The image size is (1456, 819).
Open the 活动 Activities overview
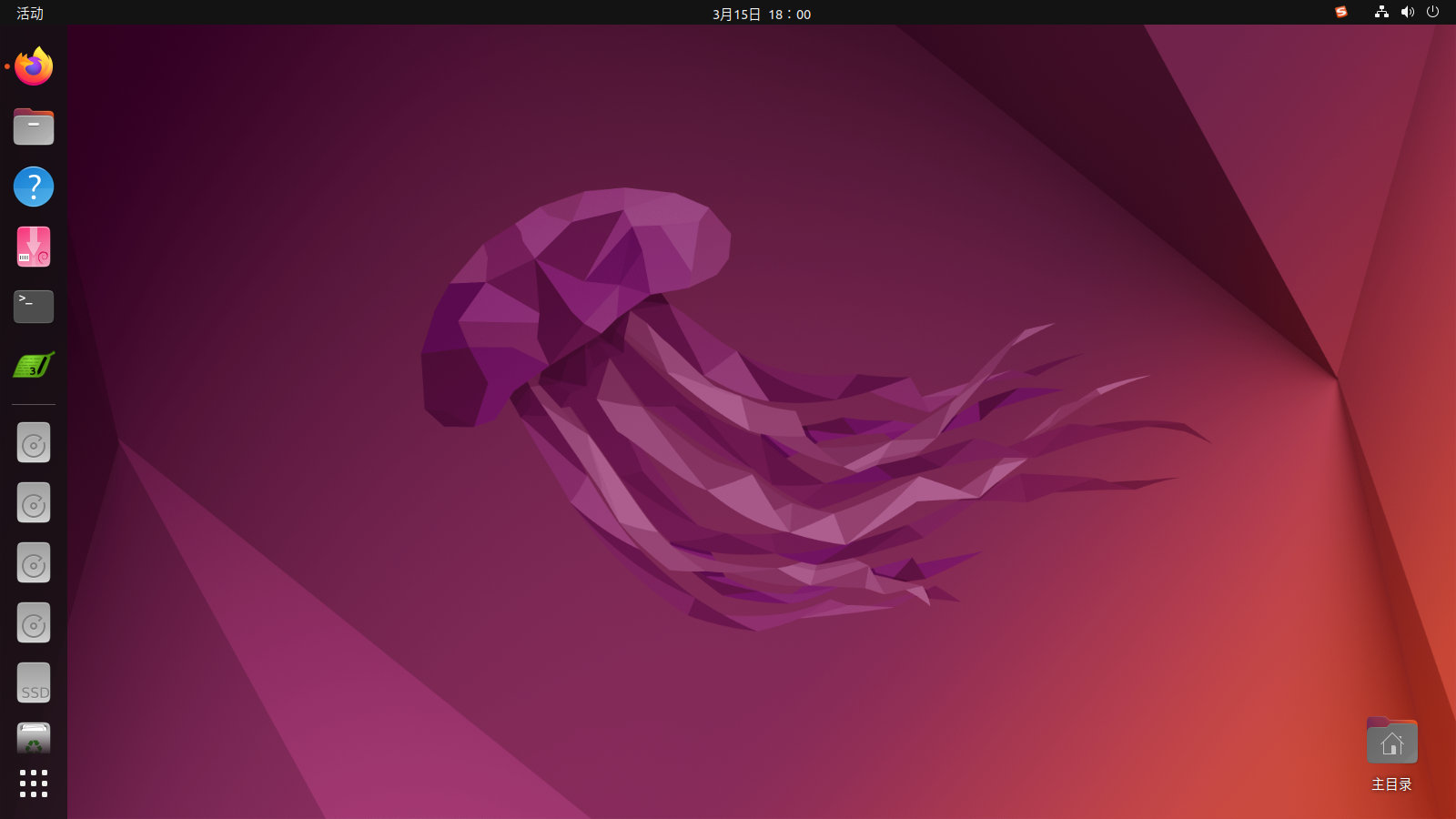pos(30,14)
